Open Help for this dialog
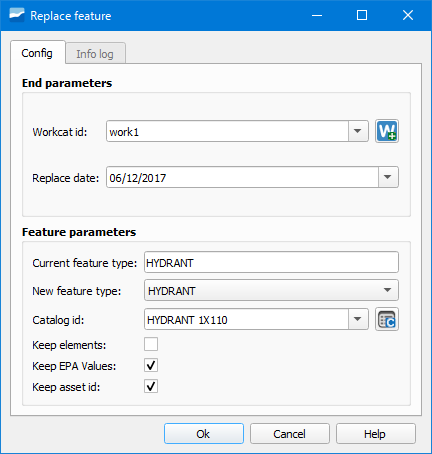Image resolution: width=432 pixels, height=454 pixels. [376, 434]
